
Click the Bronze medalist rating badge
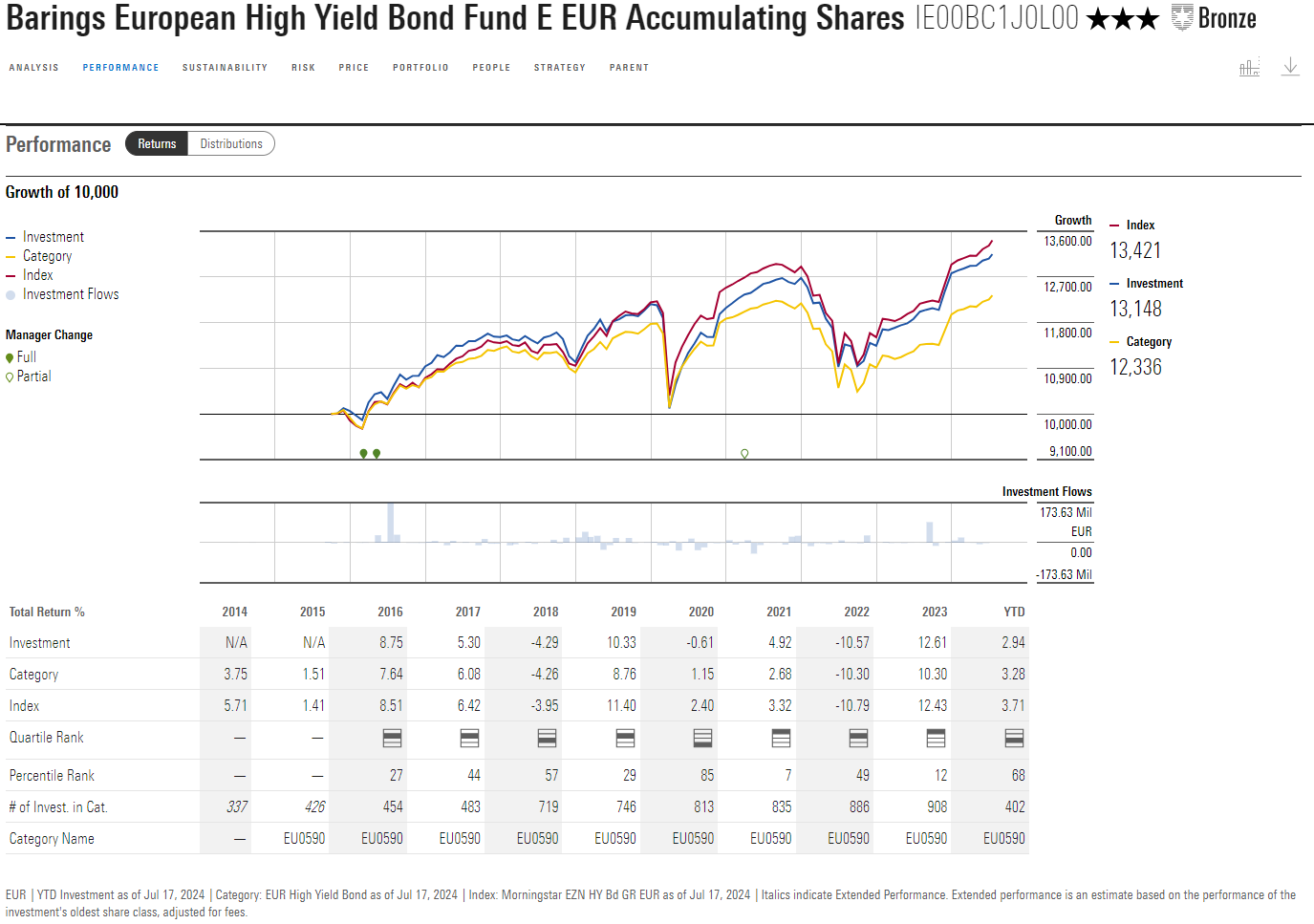[1214, 18]
